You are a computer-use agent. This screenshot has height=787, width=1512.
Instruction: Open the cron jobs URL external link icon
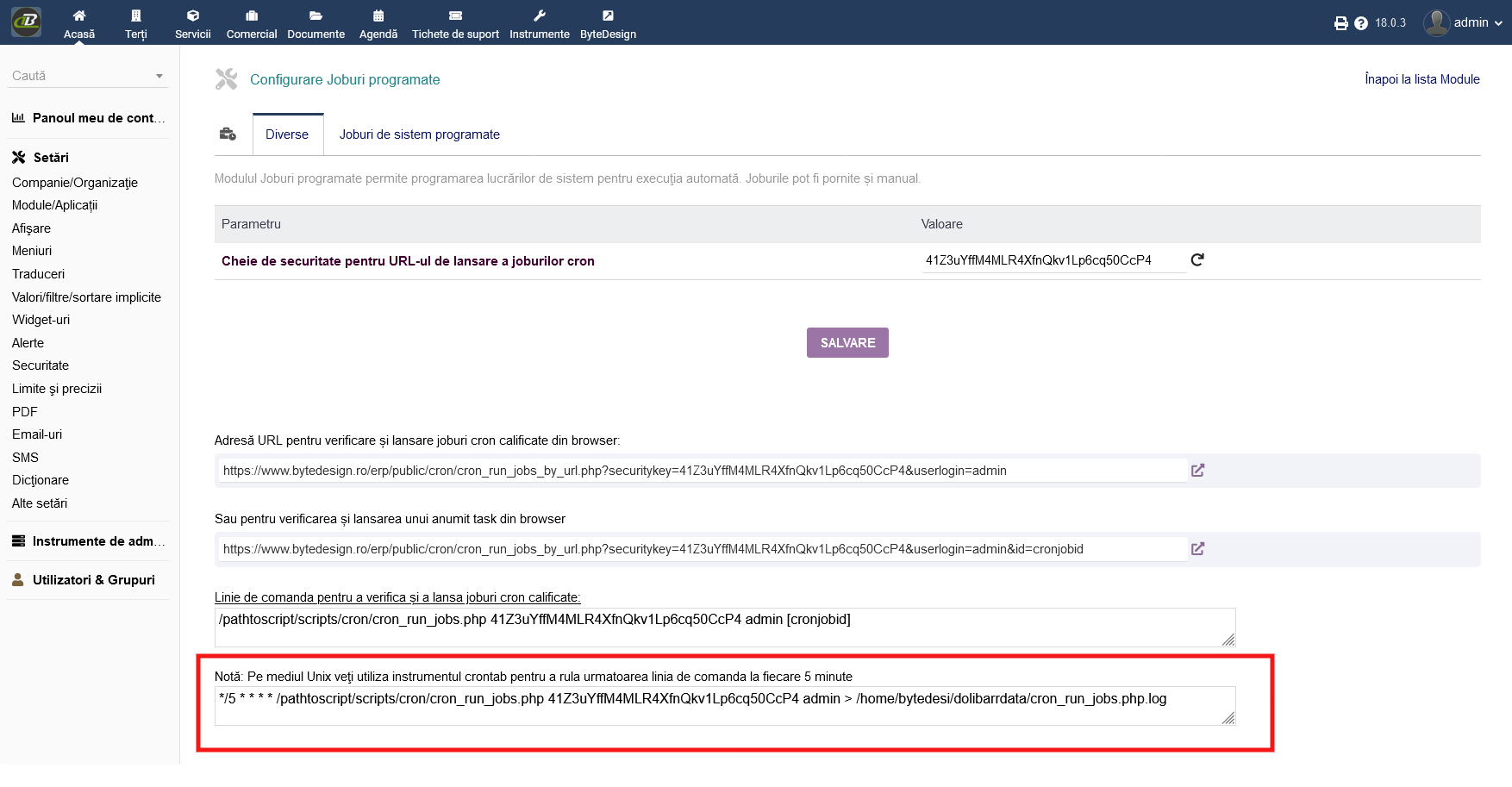click(x=1197, y=471)
